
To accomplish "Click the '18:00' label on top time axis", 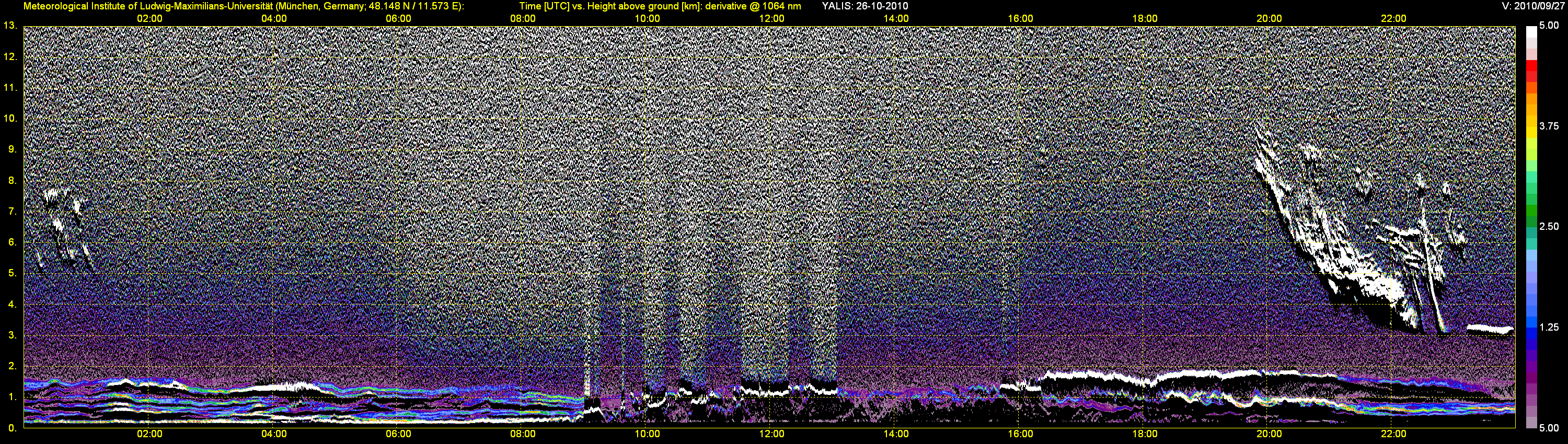I will [1145, 19].
